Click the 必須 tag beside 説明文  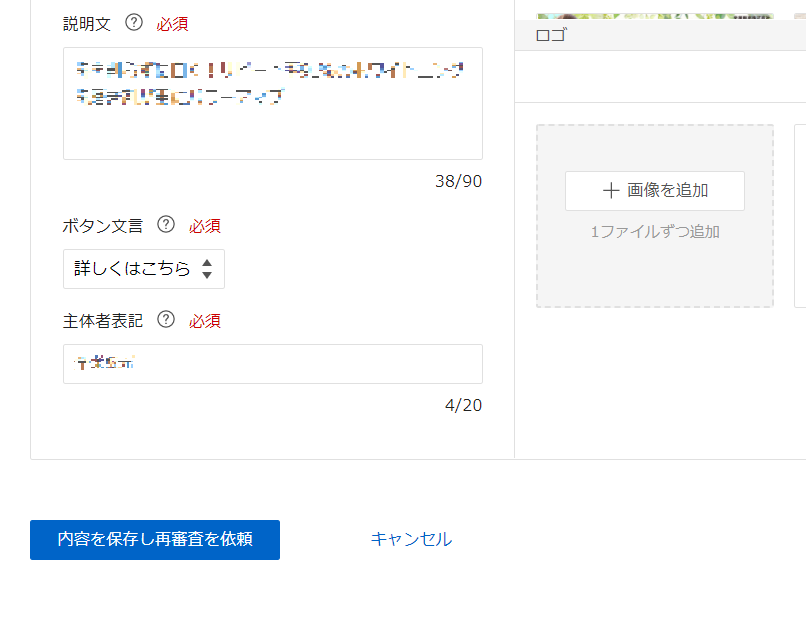click(172, 24)
